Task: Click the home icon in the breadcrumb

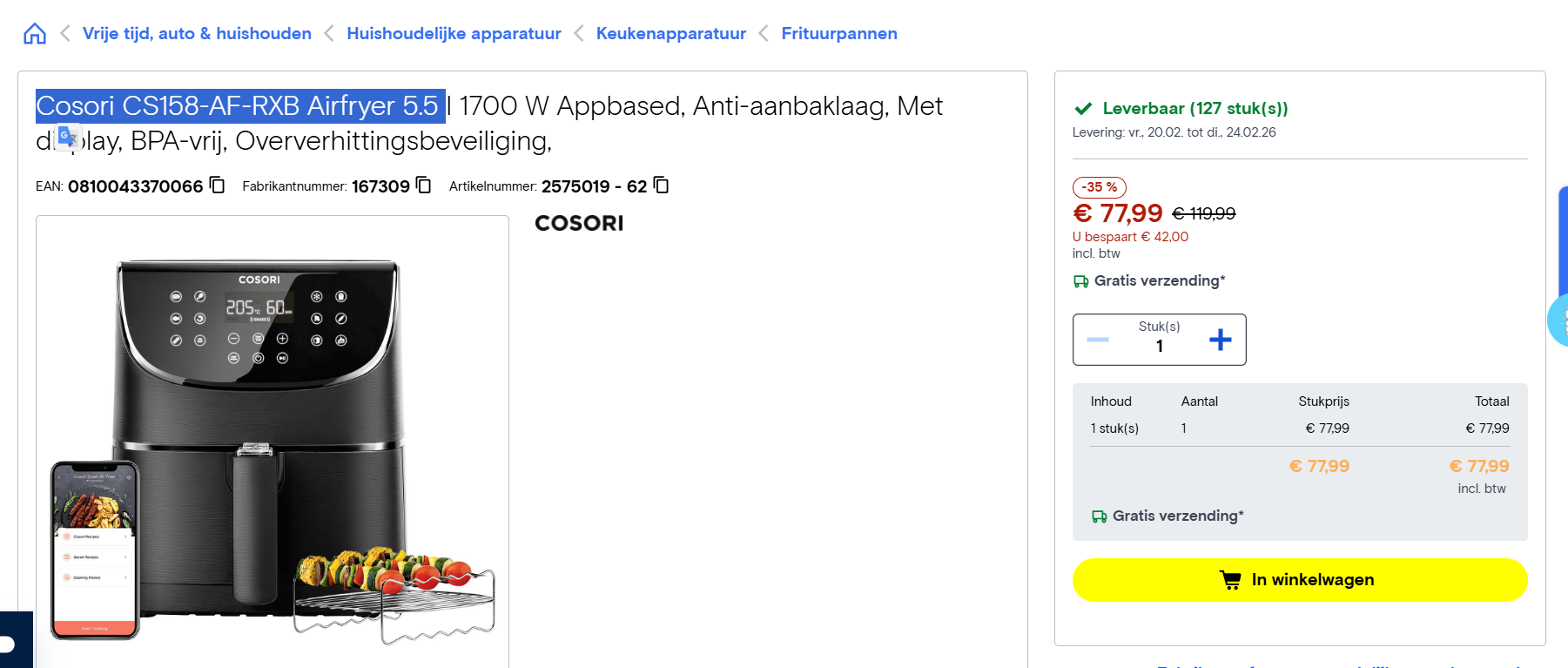Action: click(x=34, y=33)
